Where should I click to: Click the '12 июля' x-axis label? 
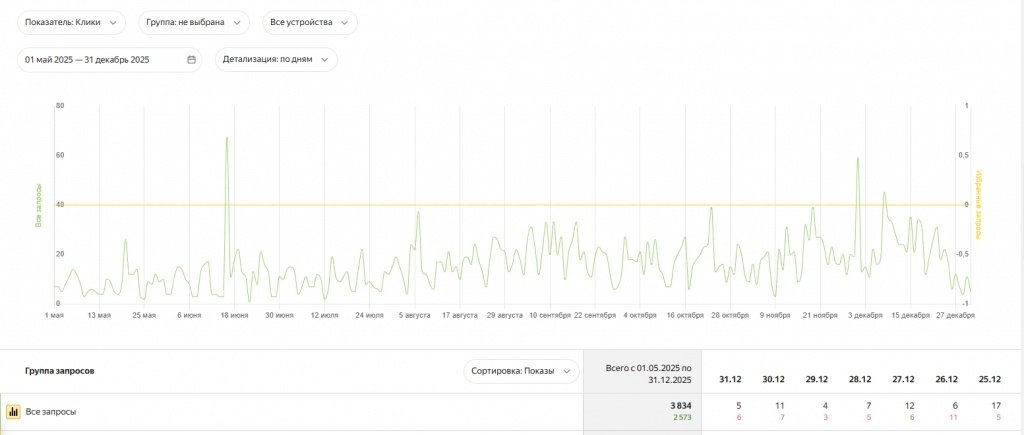coord(325,315)
